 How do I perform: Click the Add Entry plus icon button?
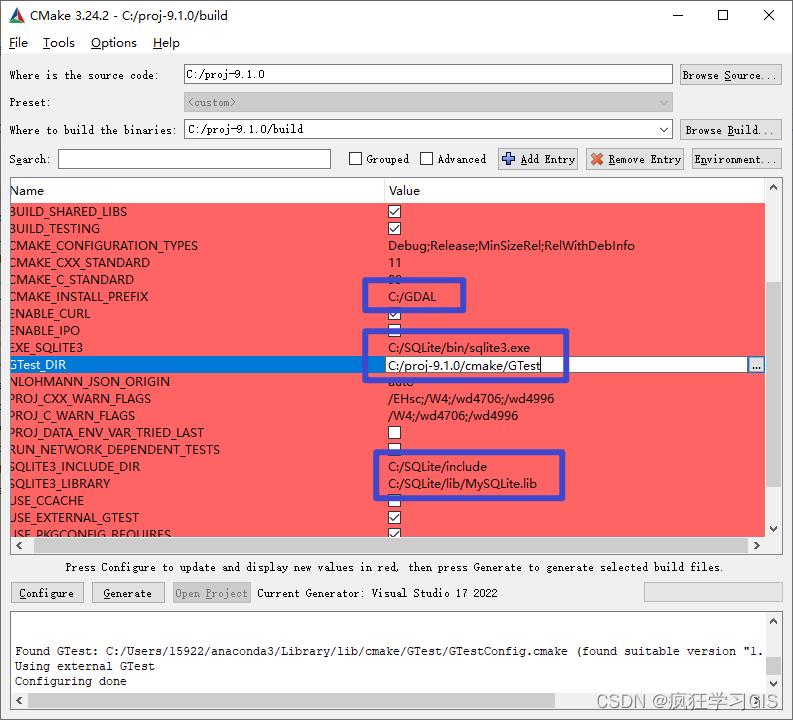tap(538, 159)
